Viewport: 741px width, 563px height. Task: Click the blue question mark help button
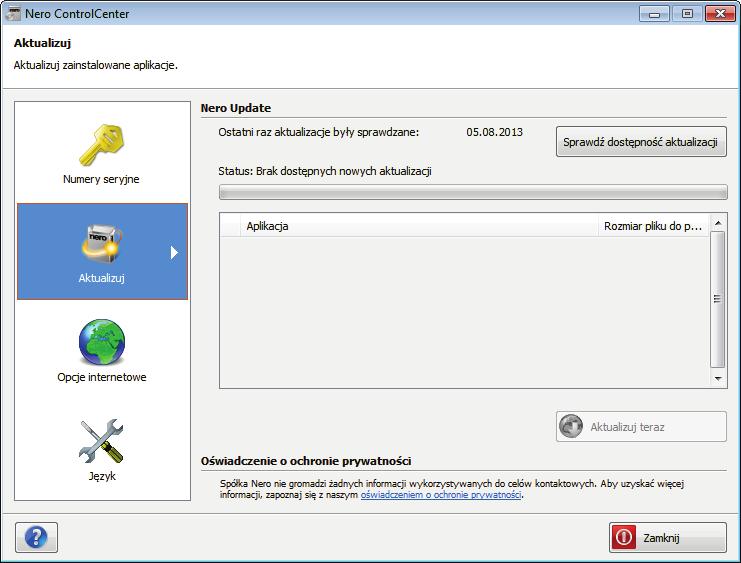tap(36, 537)
